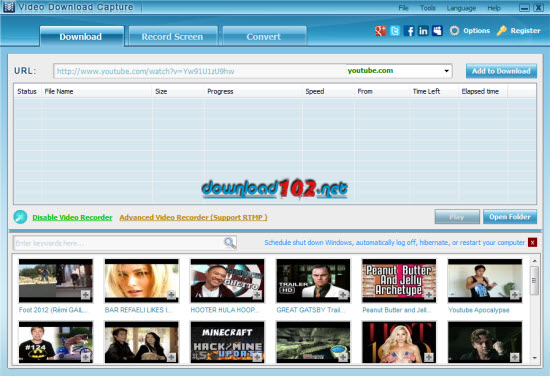Share via the LinkedIn icon
Screen dimensions: 550x376
click(423, 31)
